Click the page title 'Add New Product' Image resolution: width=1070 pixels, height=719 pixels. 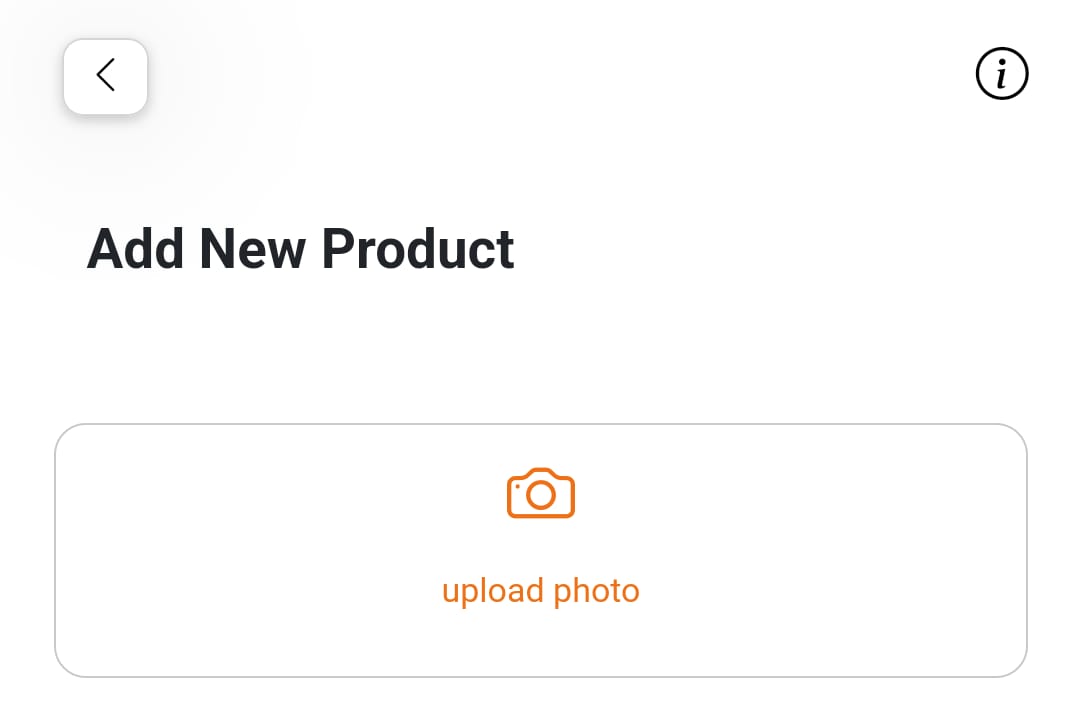point(300,249)
